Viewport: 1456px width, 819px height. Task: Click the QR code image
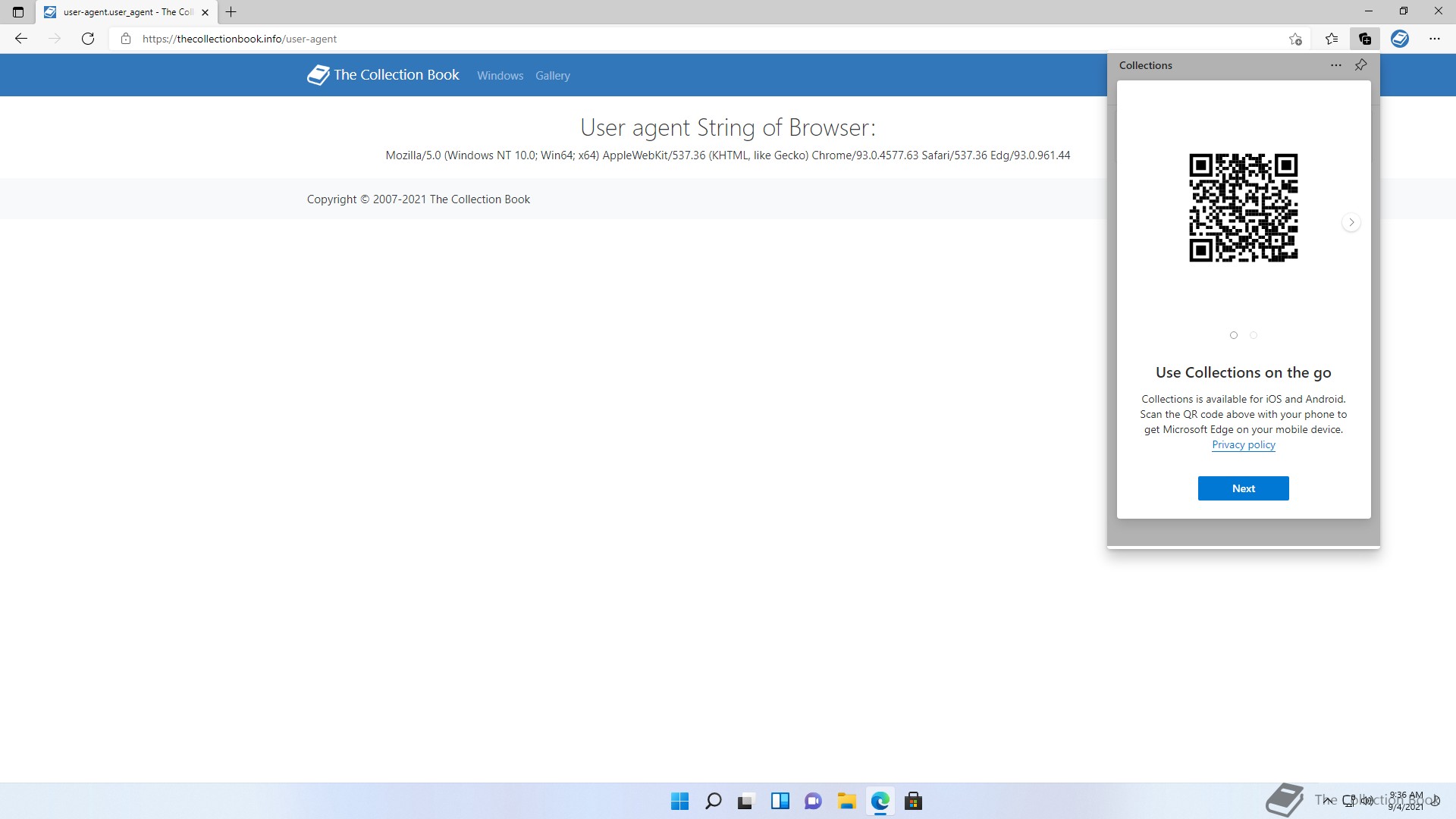pyautogui.click(x=1244, y=208)
